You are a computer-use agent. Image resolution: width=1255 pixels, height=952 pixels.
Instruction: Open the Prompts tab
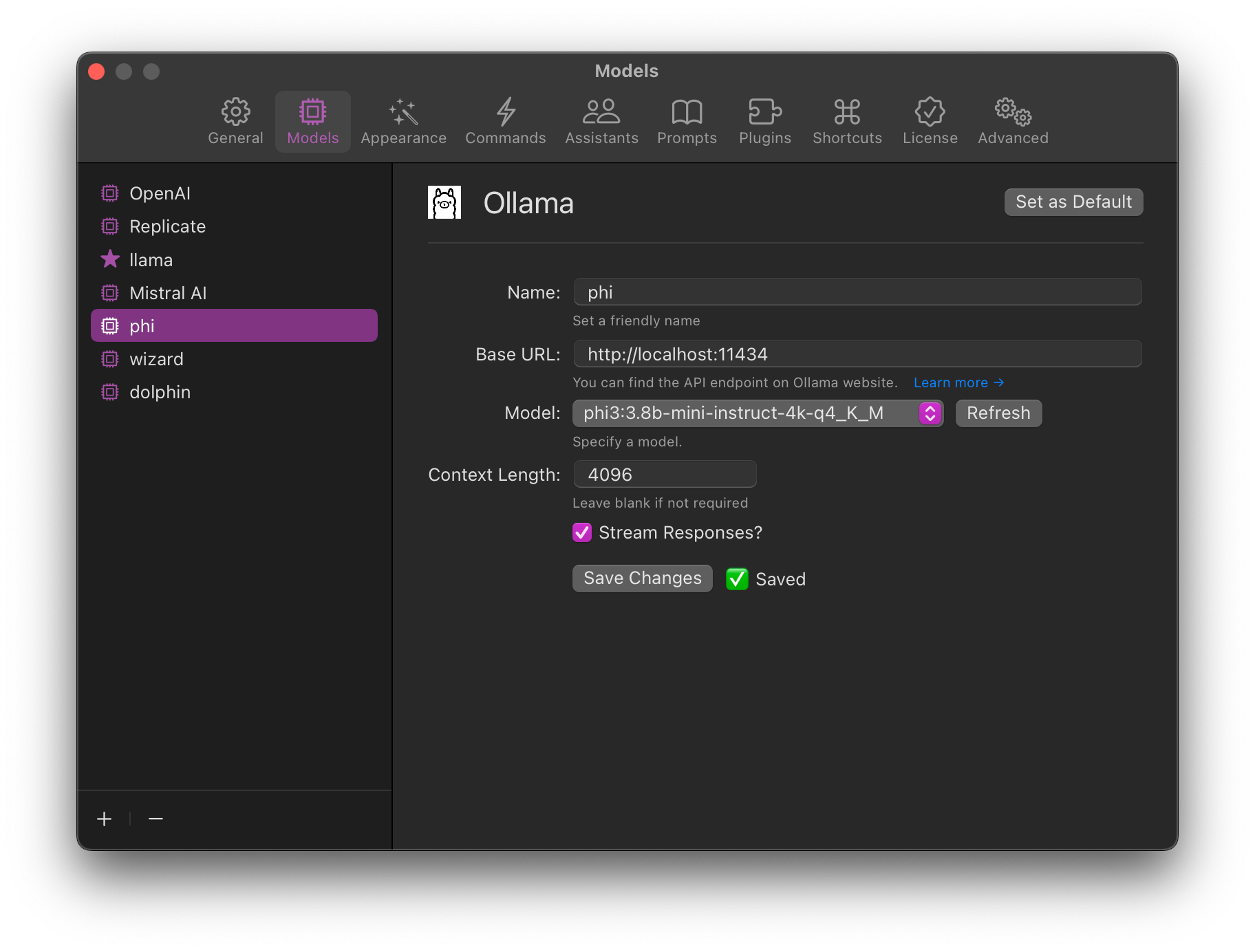(x=687, y=122)
